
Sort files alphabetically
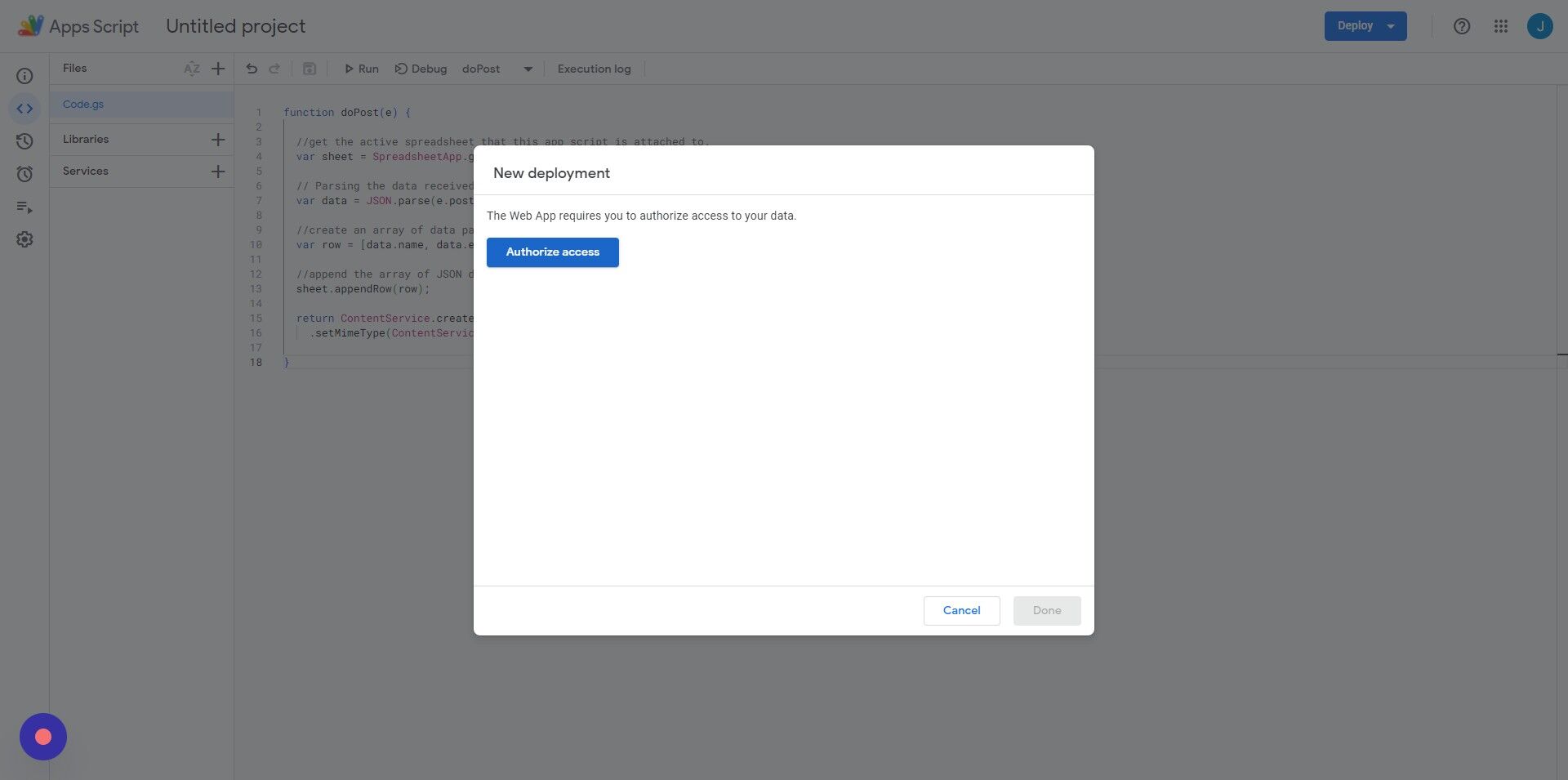tap(192, 69)
